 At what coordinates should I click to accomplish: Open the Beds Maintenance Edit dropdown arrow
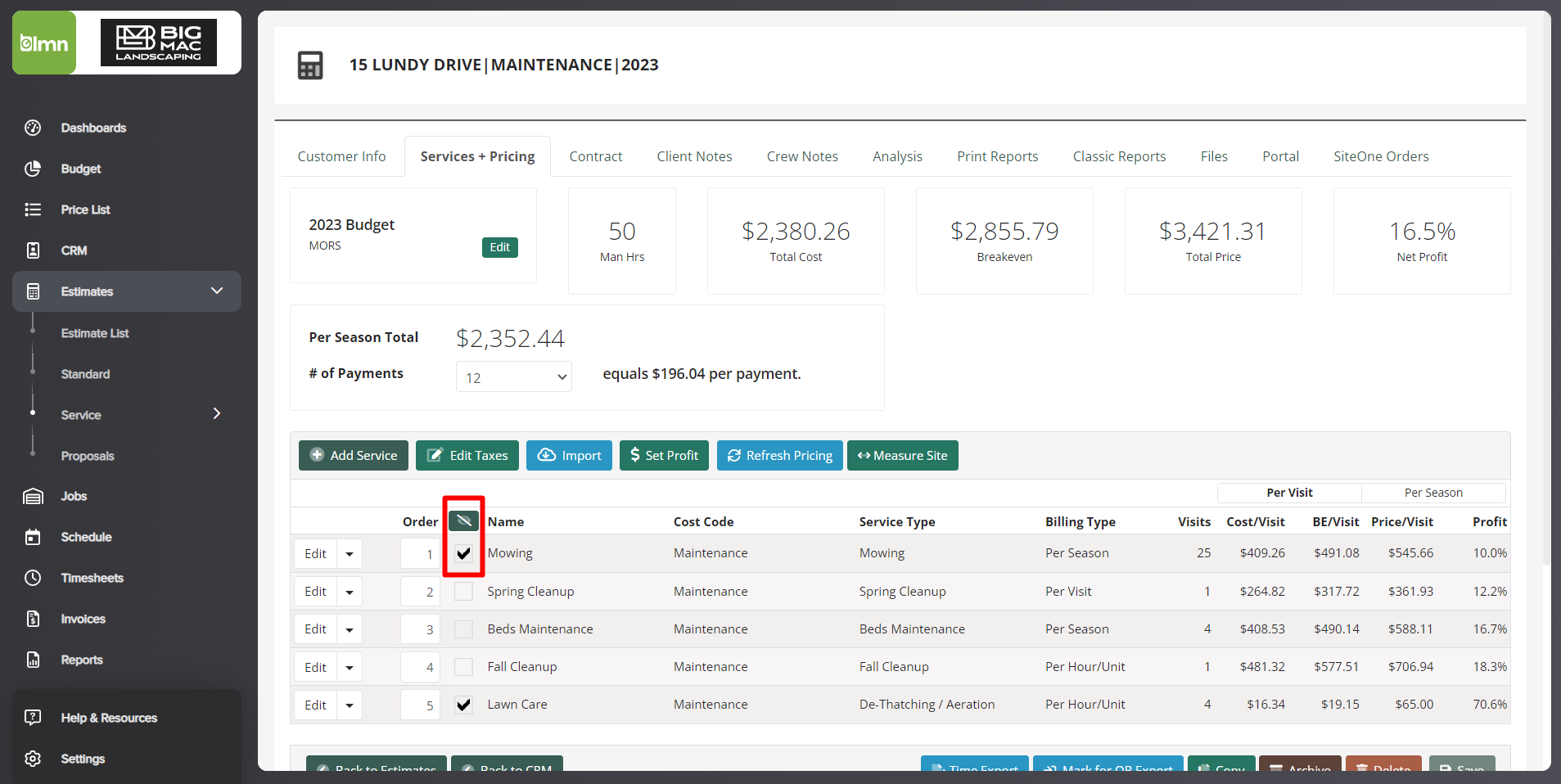coord(350,629)
